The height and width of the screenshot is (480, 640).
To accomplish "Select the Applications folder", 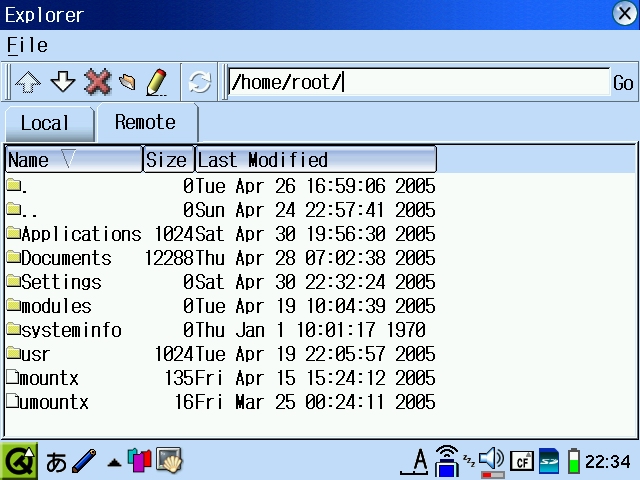I will point(81,234).
